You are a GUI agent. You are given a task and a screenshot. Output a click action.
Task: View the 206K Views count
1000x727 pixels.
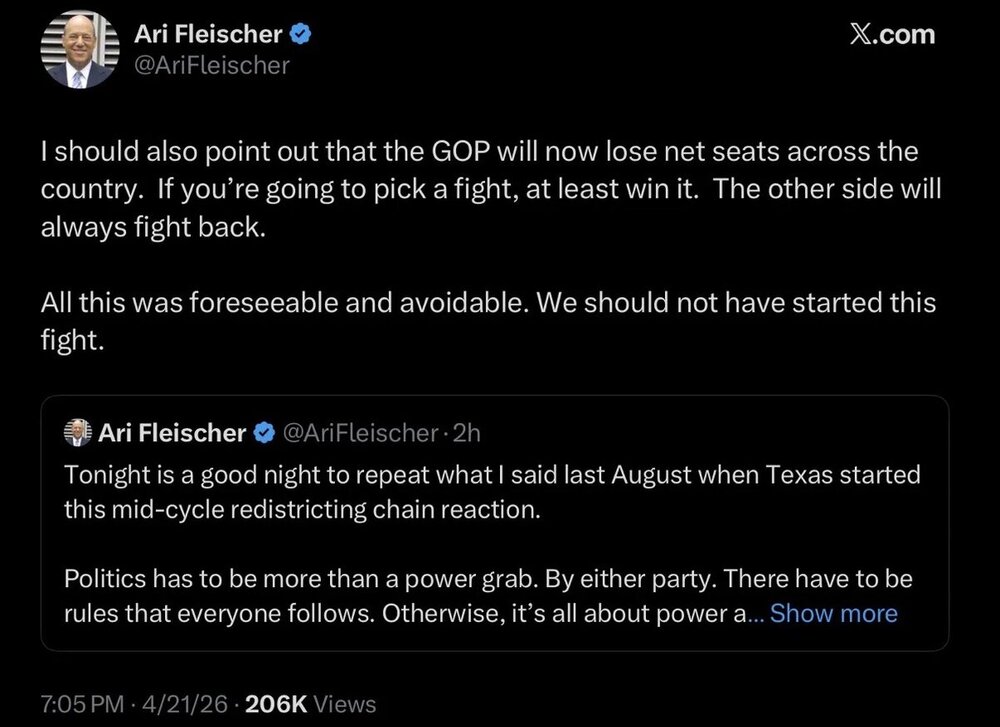[310, 704]
